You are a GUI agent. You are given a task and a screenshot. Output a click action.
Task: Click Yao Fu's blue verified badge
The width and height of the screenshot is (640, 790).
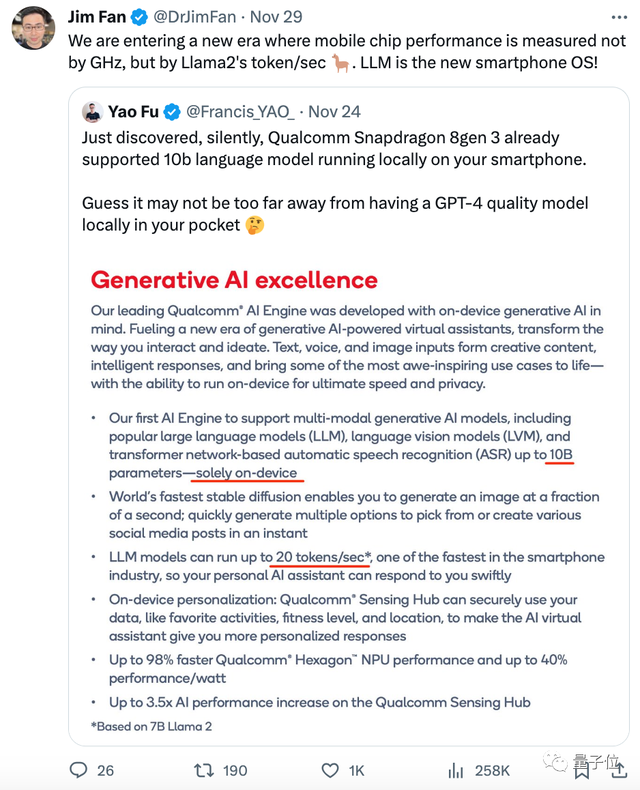click(x=172, y=111)
